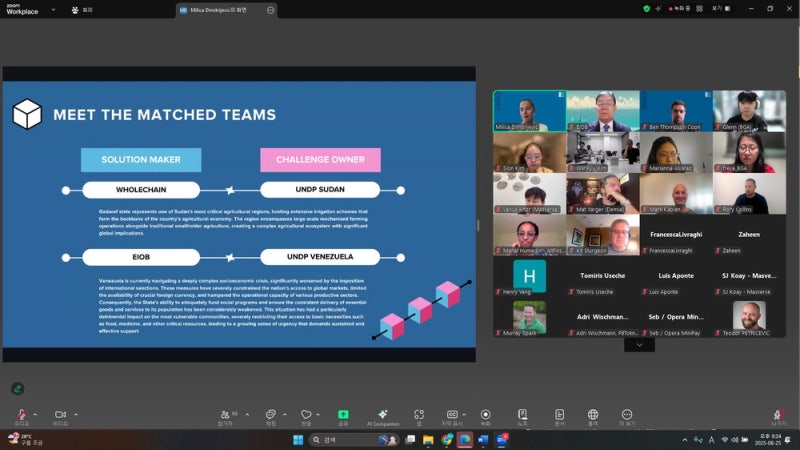The image size is (800, 450).
Task: Open the Docs button
Action: point(560,417)
